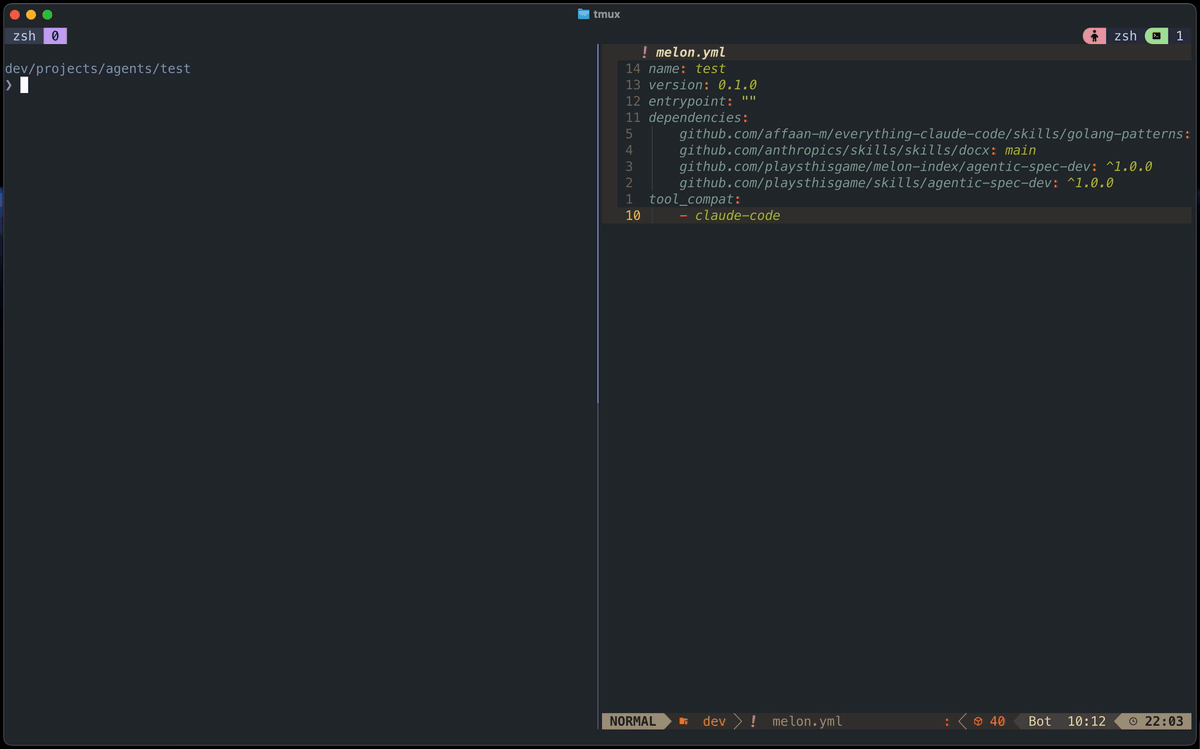Click the exclamation icon beside melon.yml tab
This screenshot has height=749, width=1200.
tap(645, 53)
